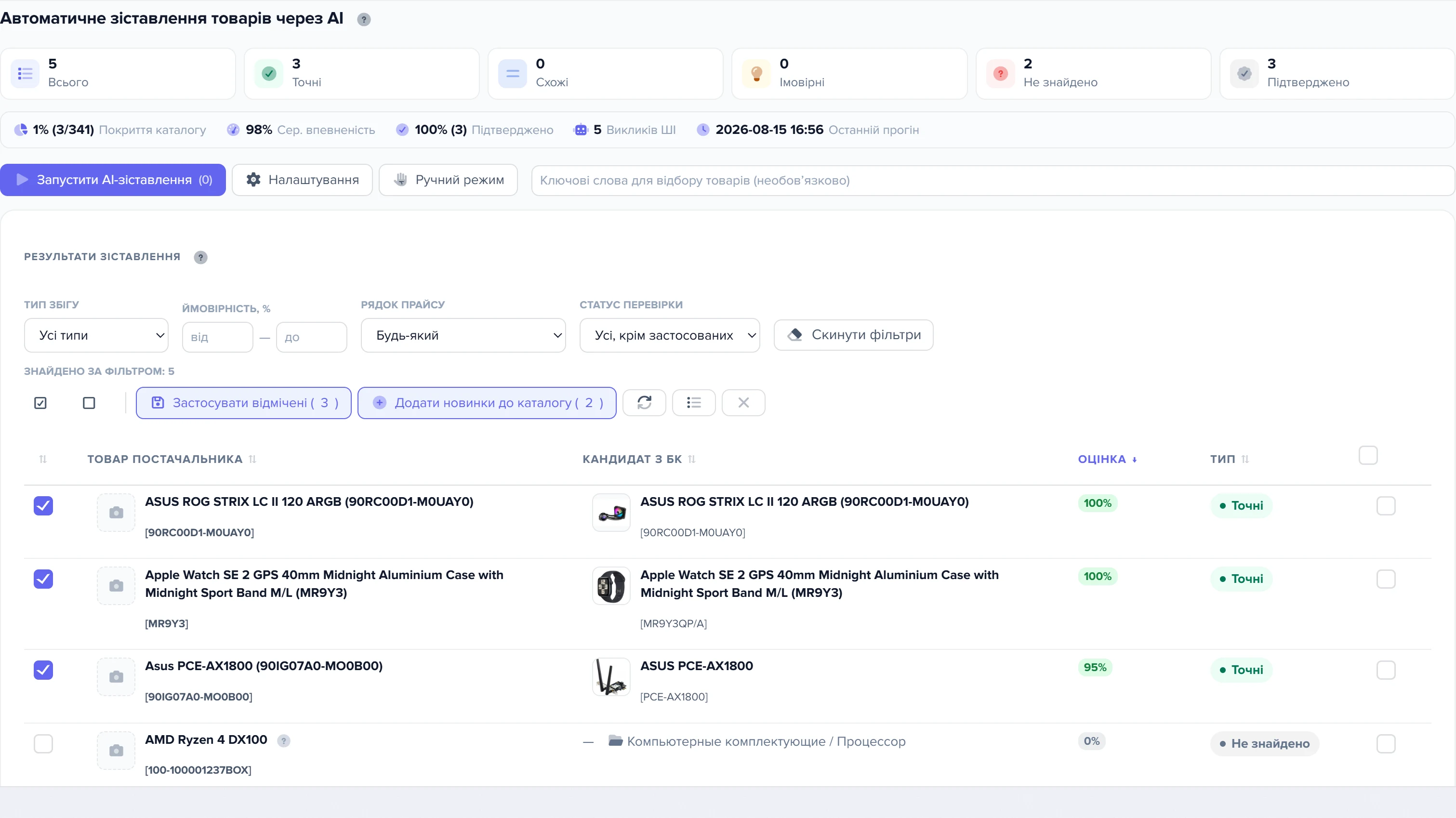Click the help icon beside the page title
The image size is (1456, 818).
364,19
